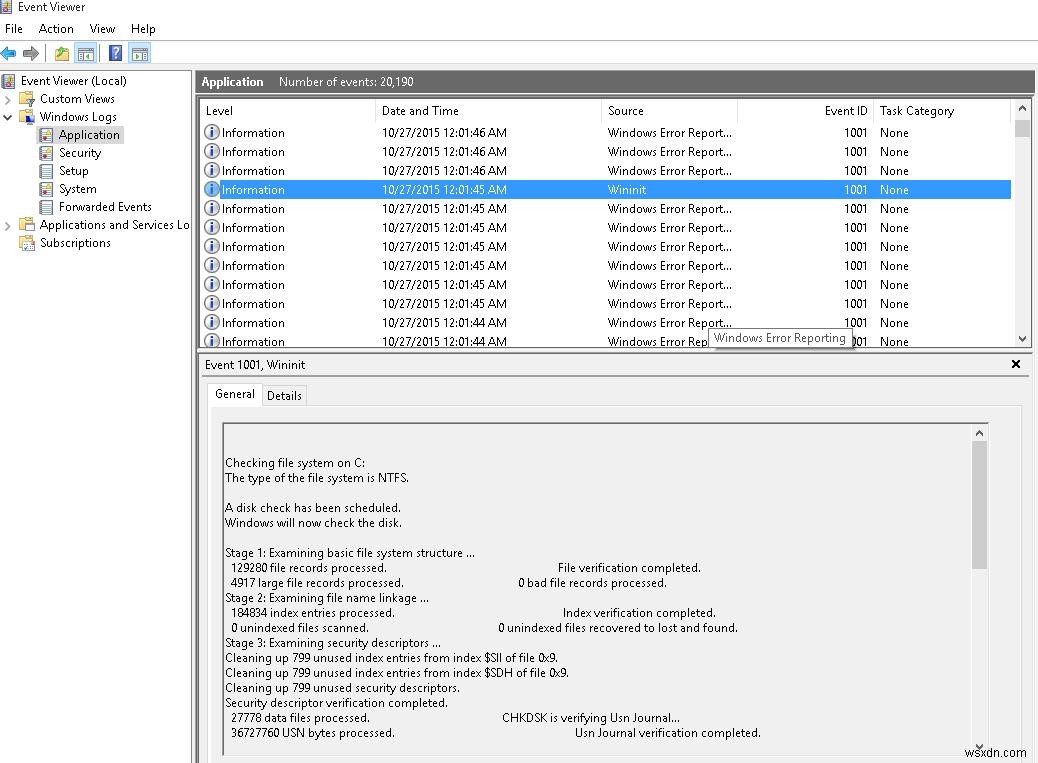Collapse the Windows Logs tree node
Screen dimensions: 1038x763
coord(6,116)
